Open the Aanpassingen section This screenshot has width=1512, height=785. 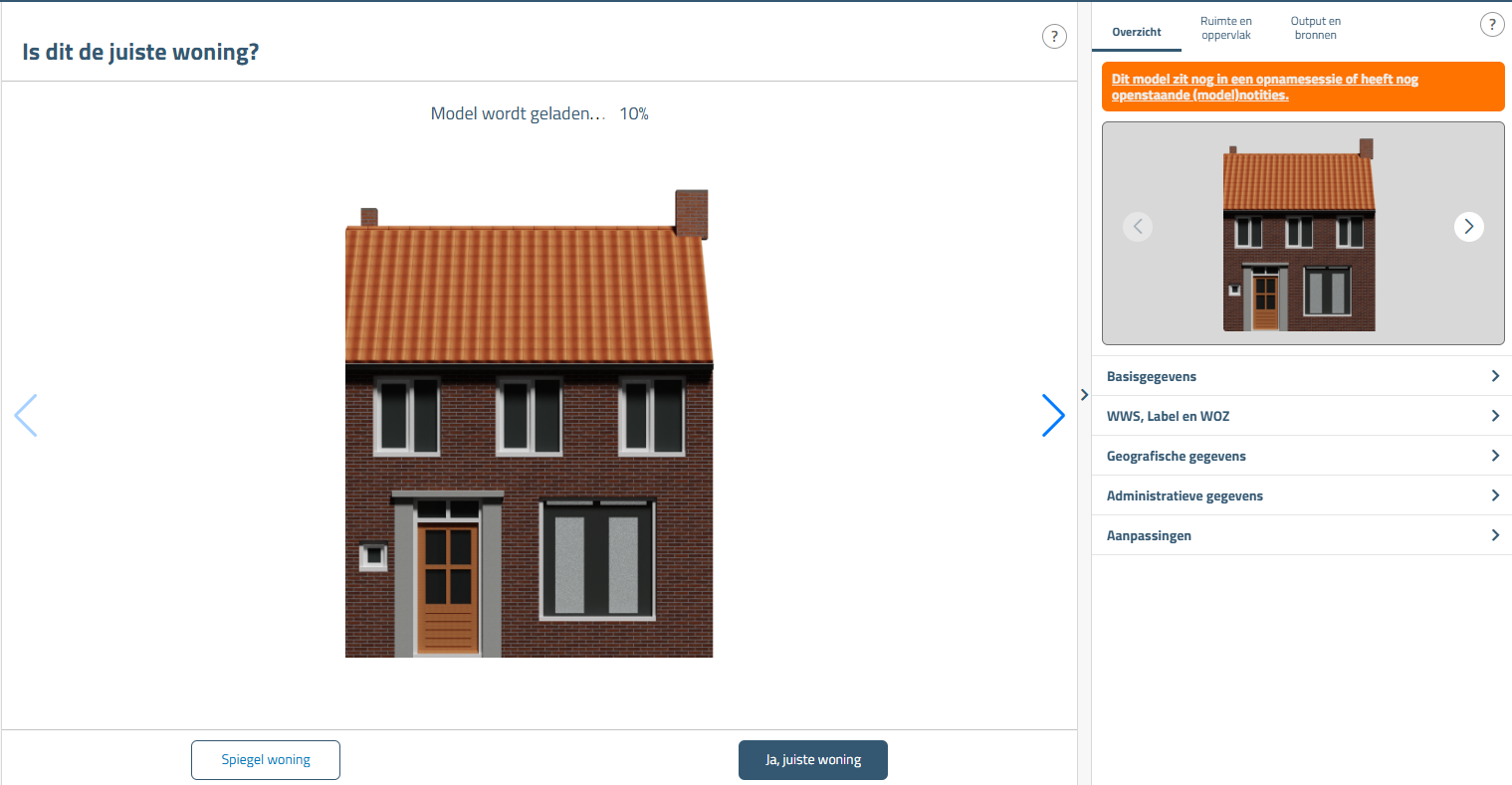pos(1302,534)
